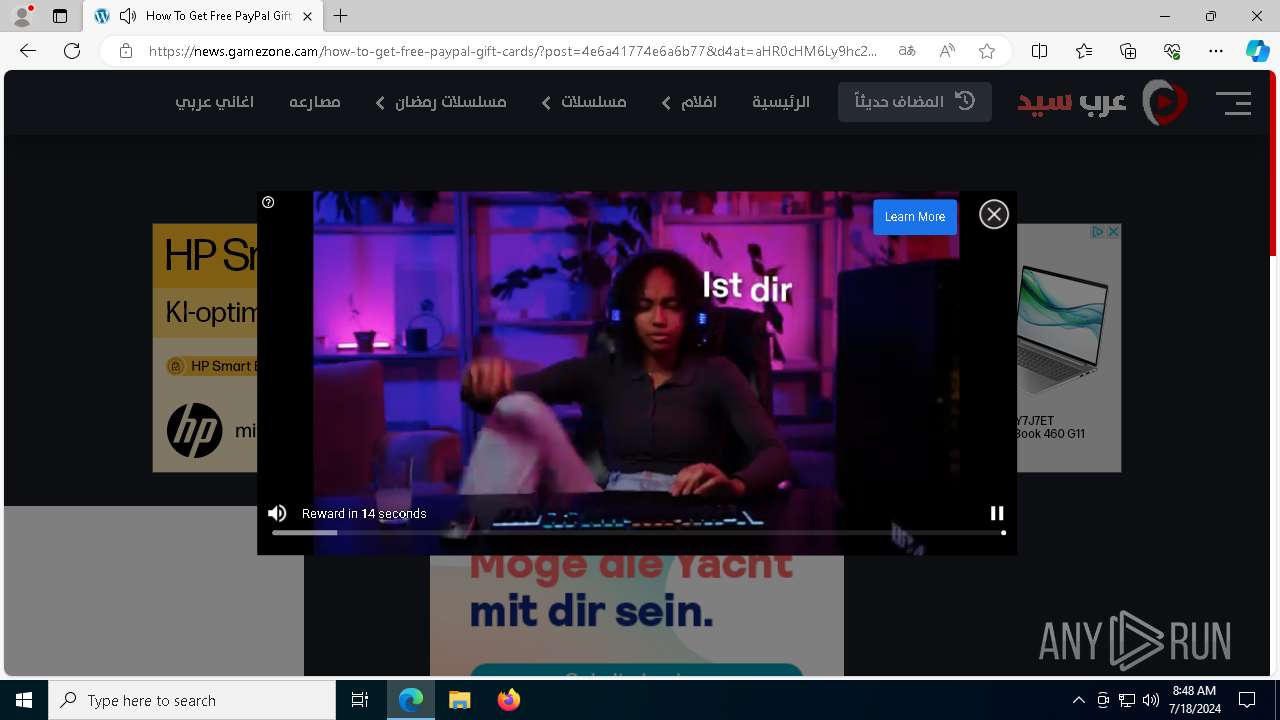Activate read aloud icon
Screen dimensions: 1280x720
tap(947, 51)
